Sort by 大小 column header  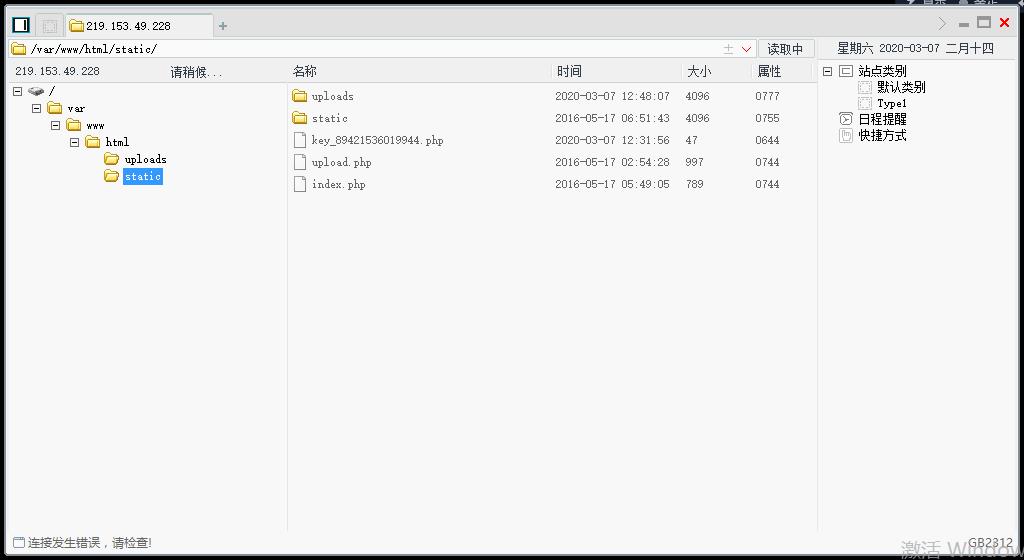698,71
